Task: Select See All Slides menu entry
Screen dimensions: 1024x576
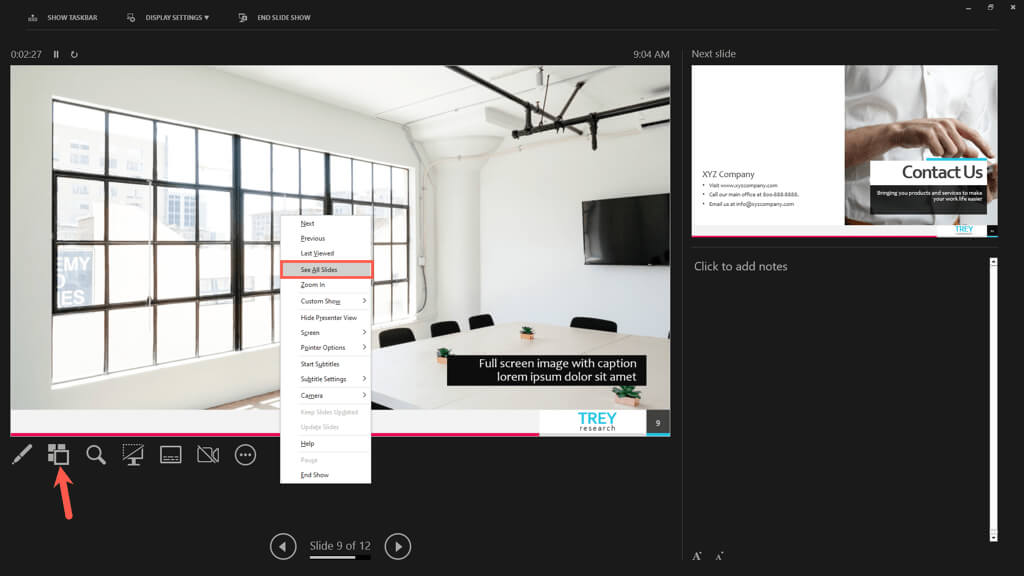Action: 326,270
